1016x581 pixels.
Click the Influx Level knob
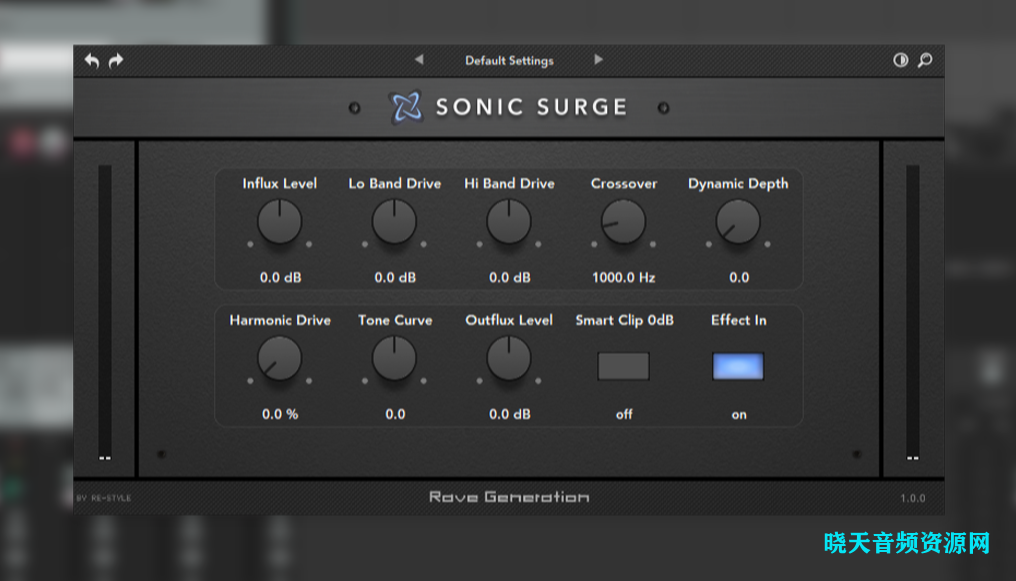coord(280,222)
